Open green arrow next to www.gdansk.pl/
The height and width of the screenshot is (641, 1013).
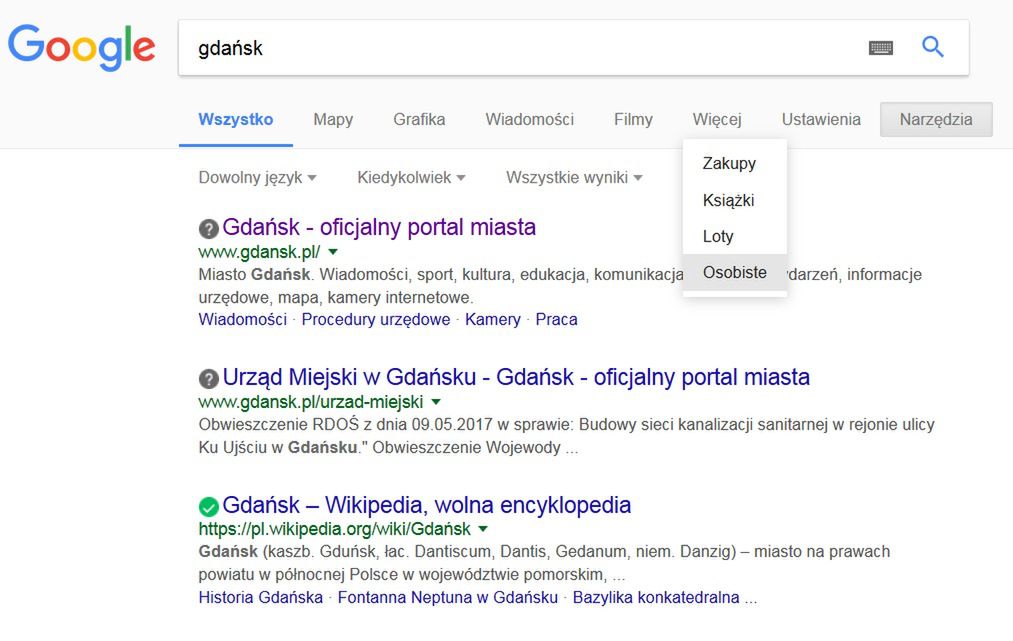coord(333,252)
